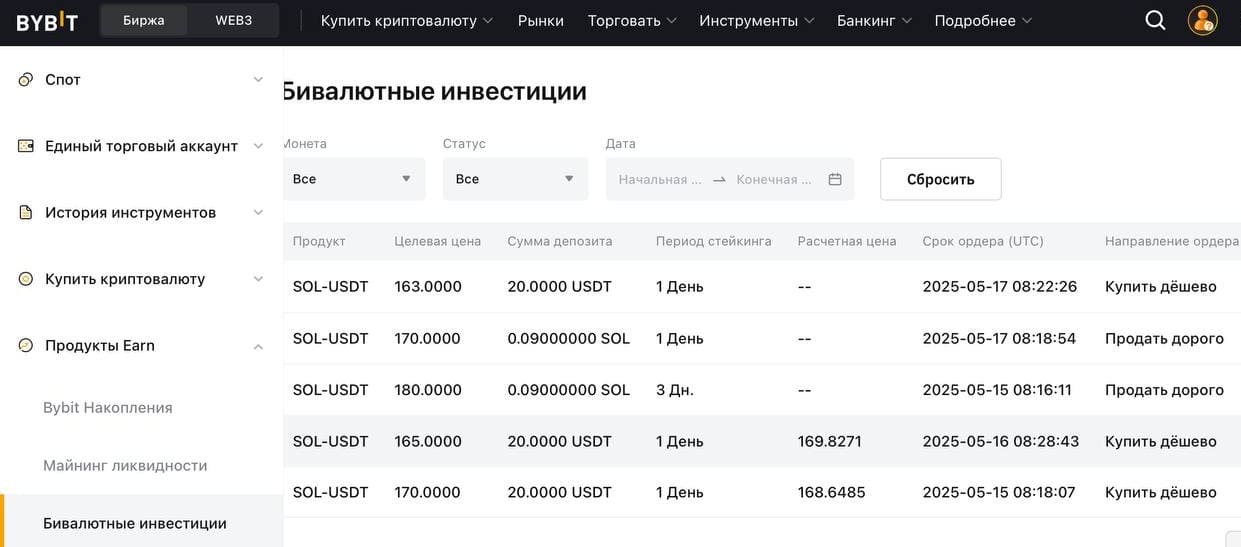The image size is (1241, 547).
Task: Select Бивалютные инвестиции sidebar item
Action: [142, 523]
